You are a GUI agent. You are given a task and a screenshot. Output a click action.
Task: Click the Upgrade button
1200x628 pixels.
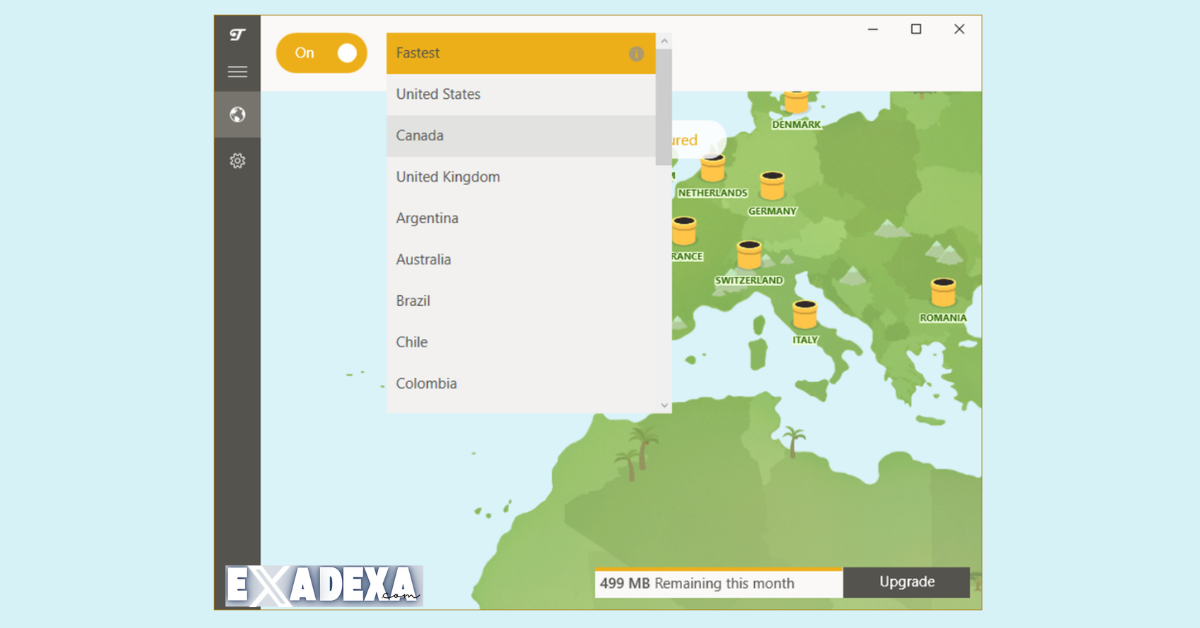tap(906, 582)
